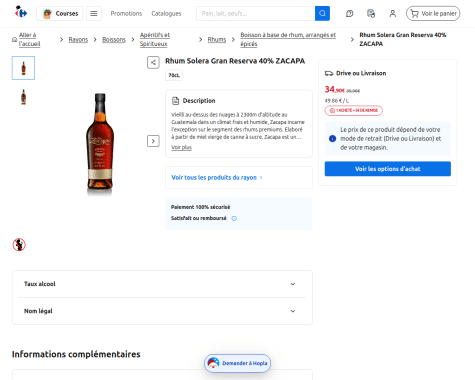Open the user account icon

(x=393, y=14)
